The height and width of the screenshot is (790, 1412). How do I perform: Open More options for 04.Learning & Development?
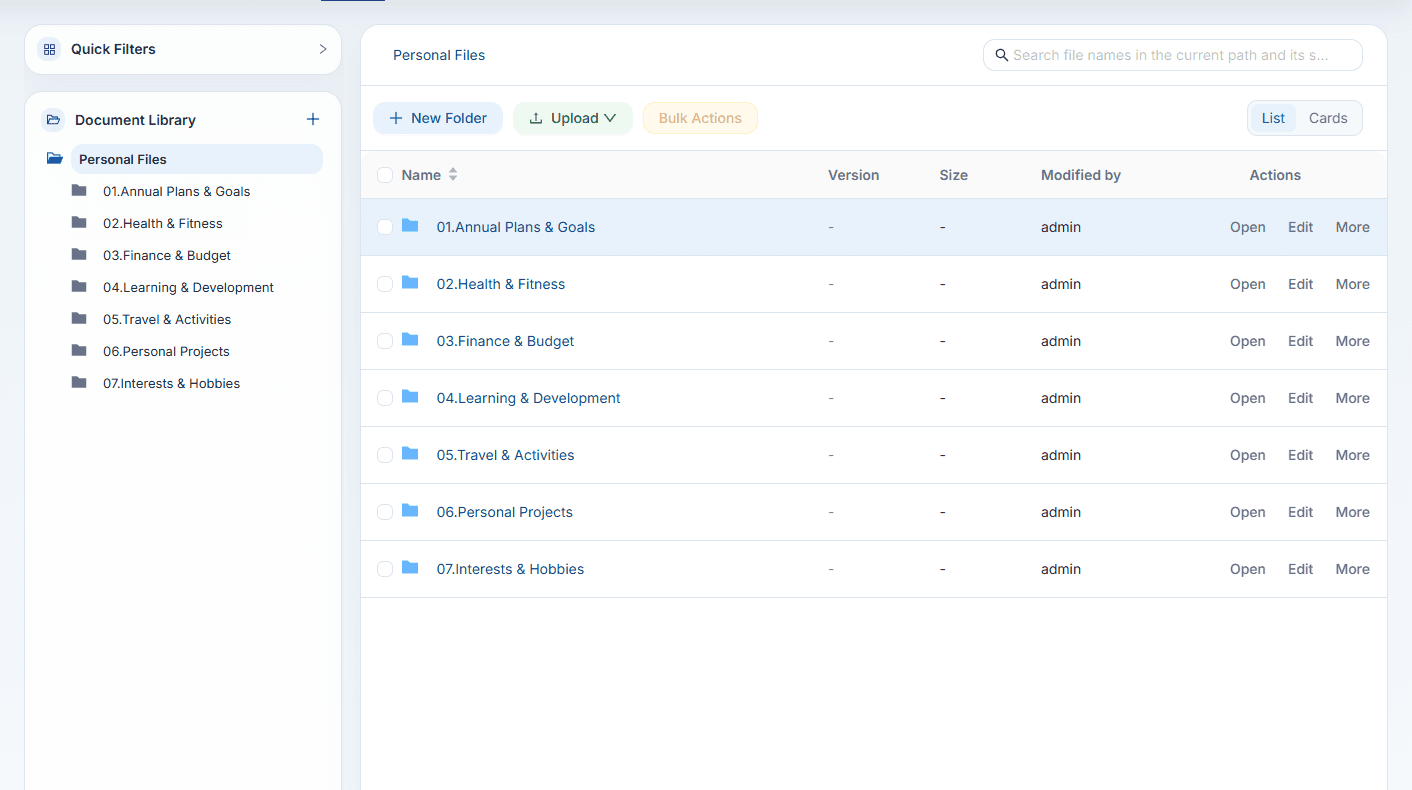(1352, 398)
